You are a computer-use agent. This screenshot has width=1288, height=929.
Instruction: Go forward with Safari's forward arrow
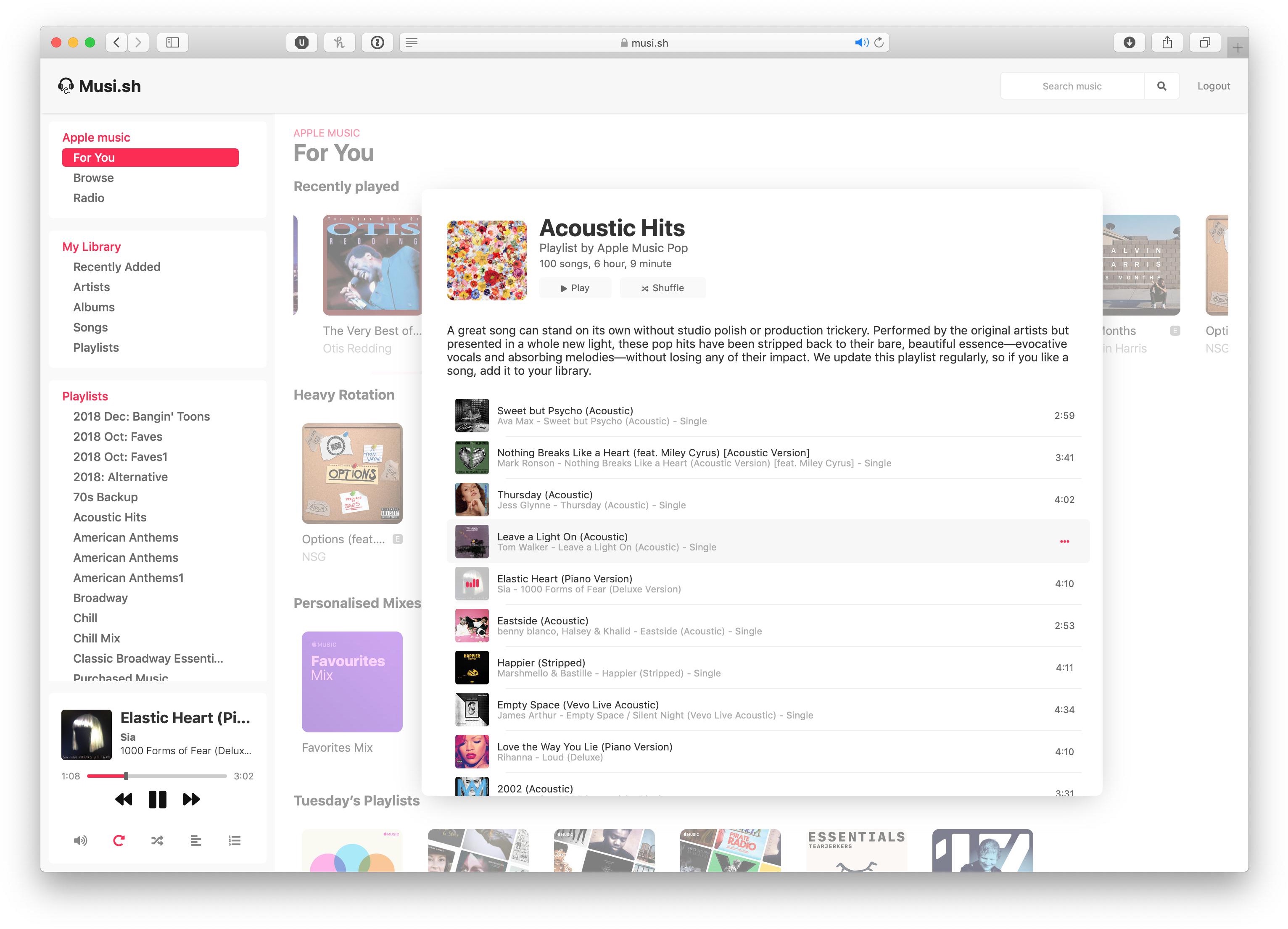138,42
